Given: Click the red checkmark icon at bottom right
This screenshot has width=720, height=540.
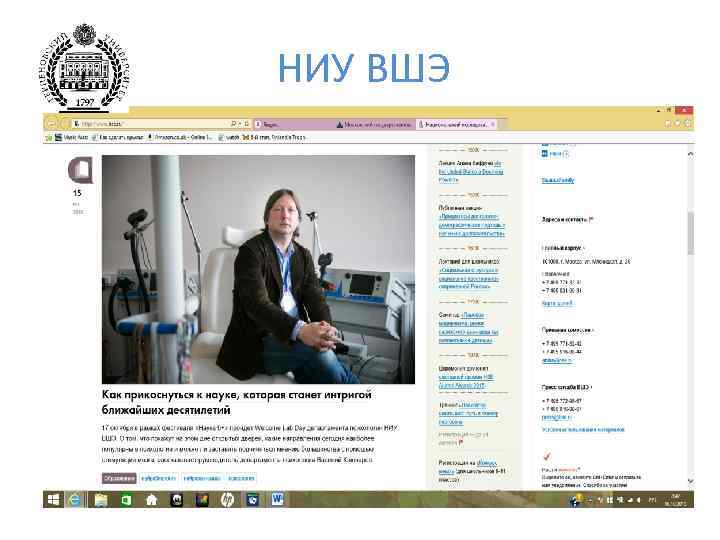Looking at the screenshot, I should (546, 456).
